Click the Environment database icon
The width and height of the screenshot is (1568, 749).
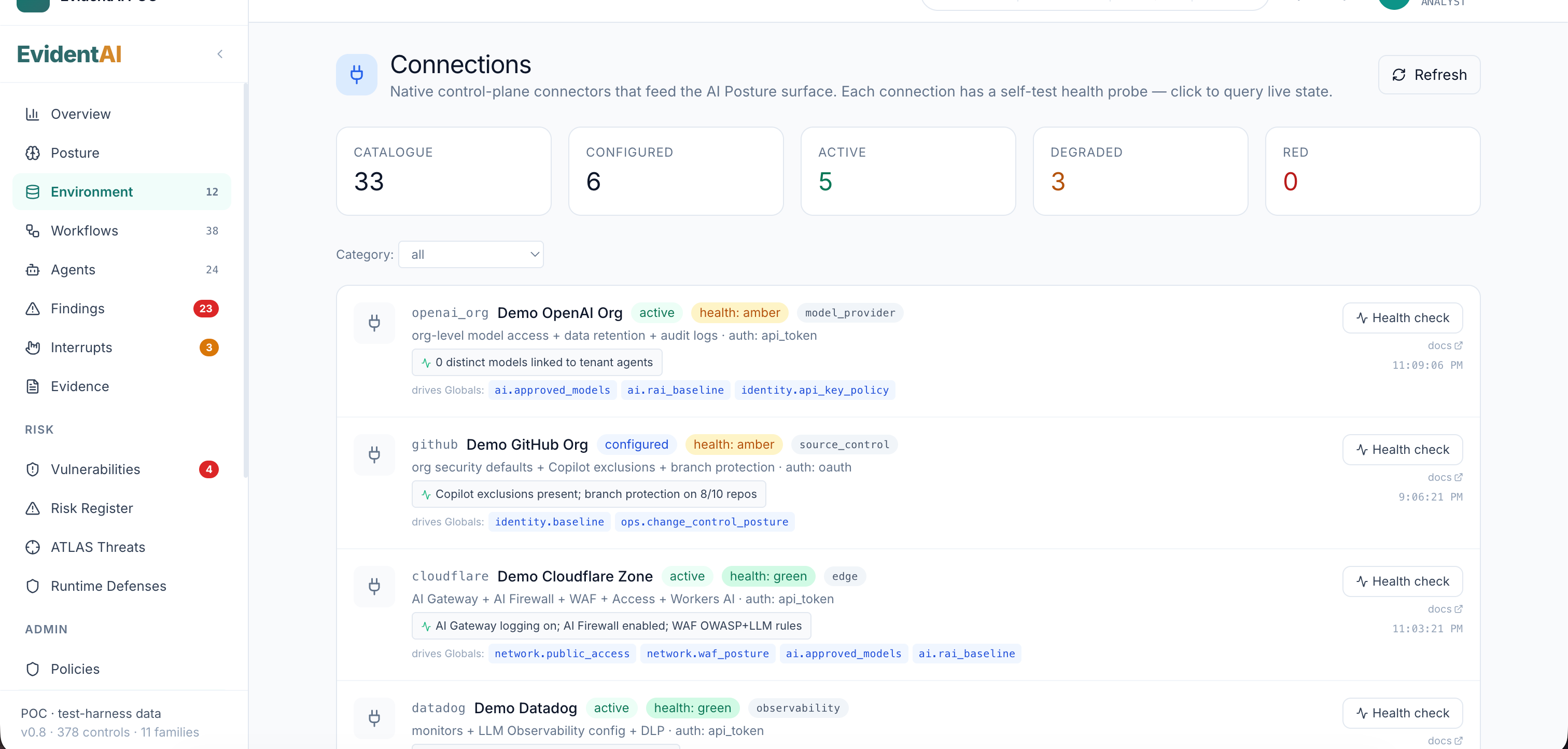click(x=32, y=192)
